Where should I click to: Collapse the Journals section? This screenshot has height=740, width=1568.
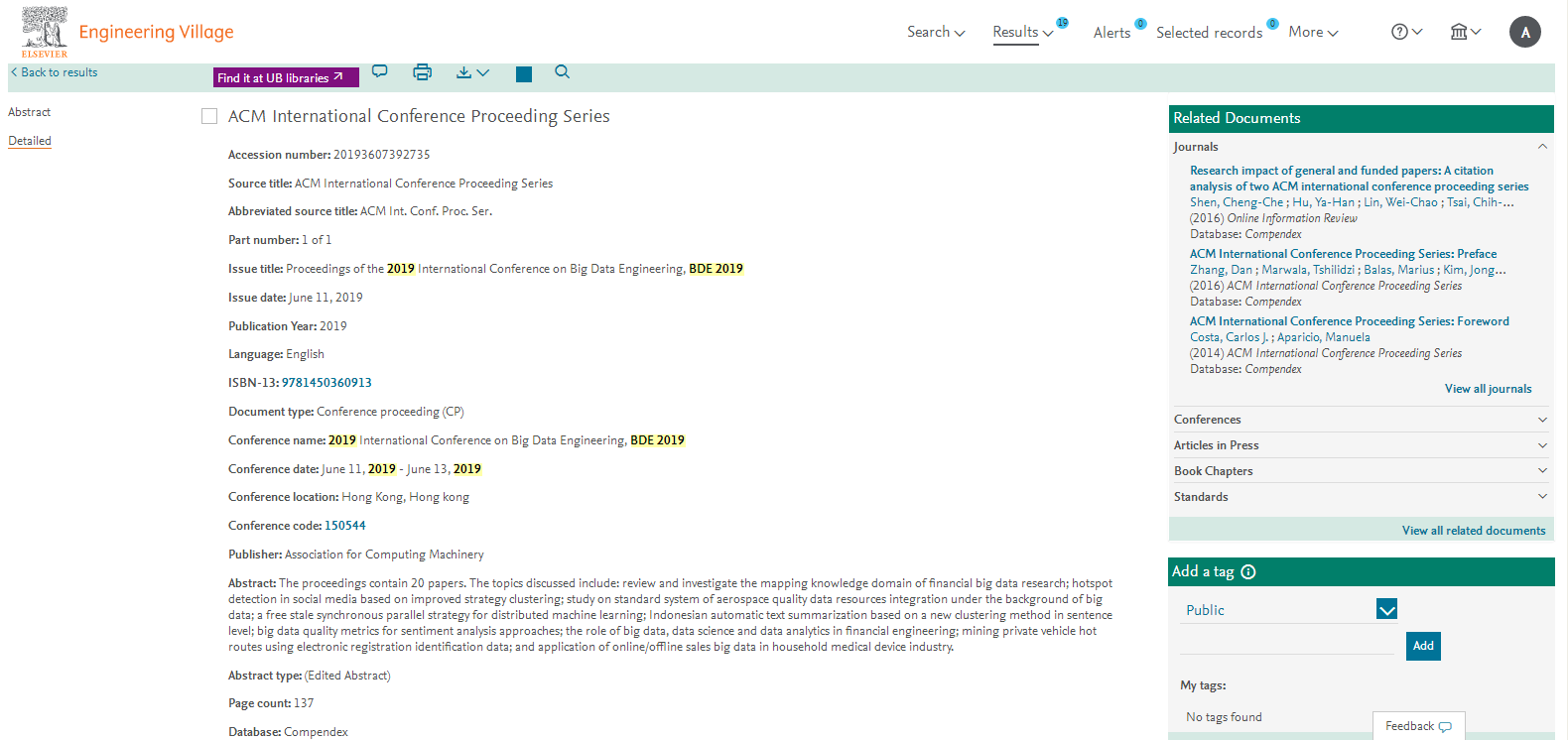tap(1542, 147)
